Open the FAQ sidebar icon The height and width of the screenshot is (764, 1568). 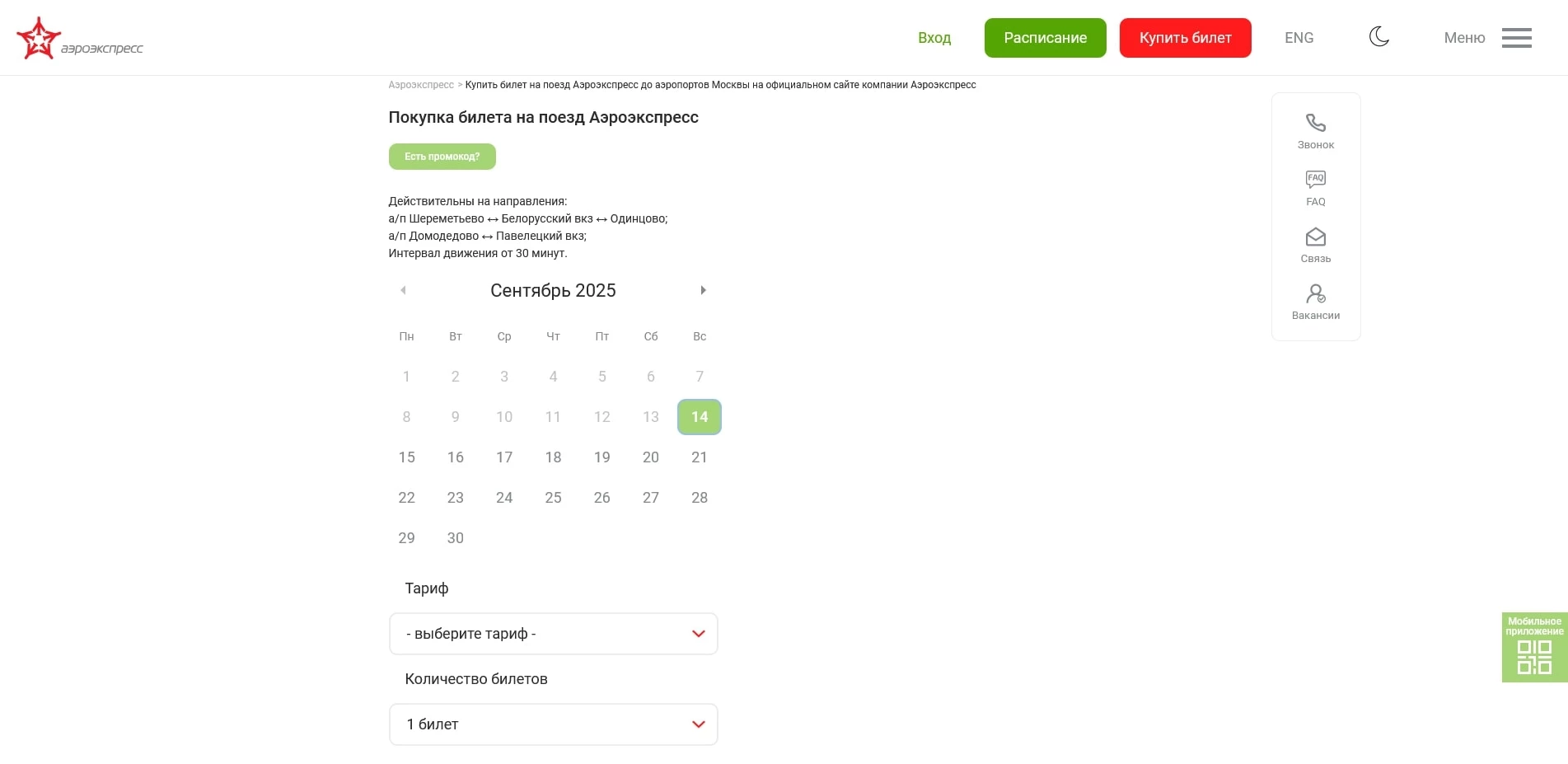tap(1315, 180)
